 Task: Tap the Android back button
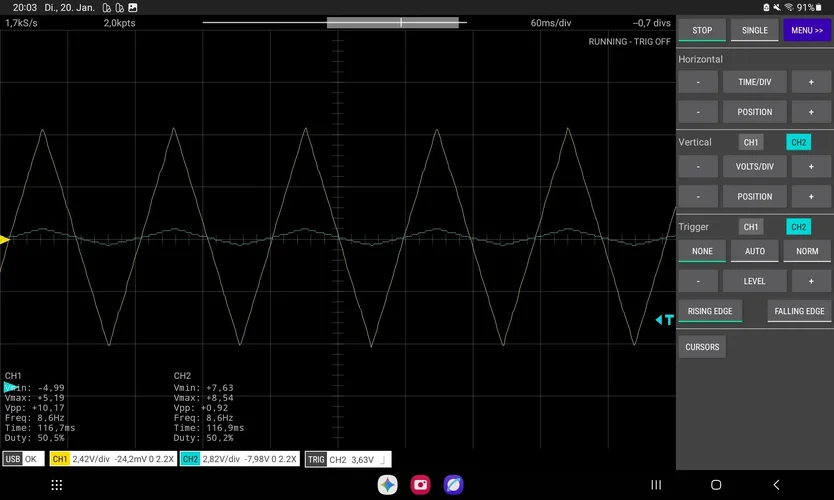[x=776, y=485]
